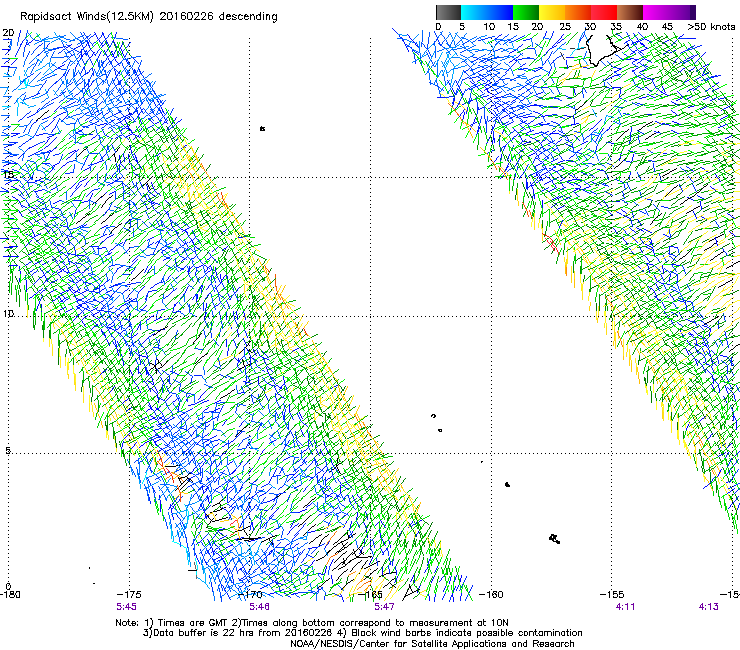Click the longitude label '-170'
Image resolution: width=740 pixels, height=650 pixels.
250,594
